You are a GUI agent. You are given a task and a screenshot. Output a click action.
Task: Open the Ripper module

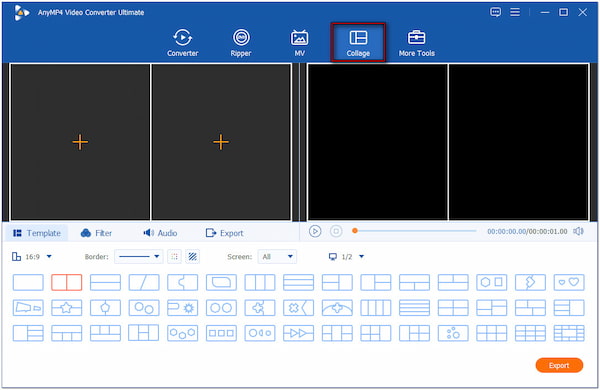coord(241,43)
